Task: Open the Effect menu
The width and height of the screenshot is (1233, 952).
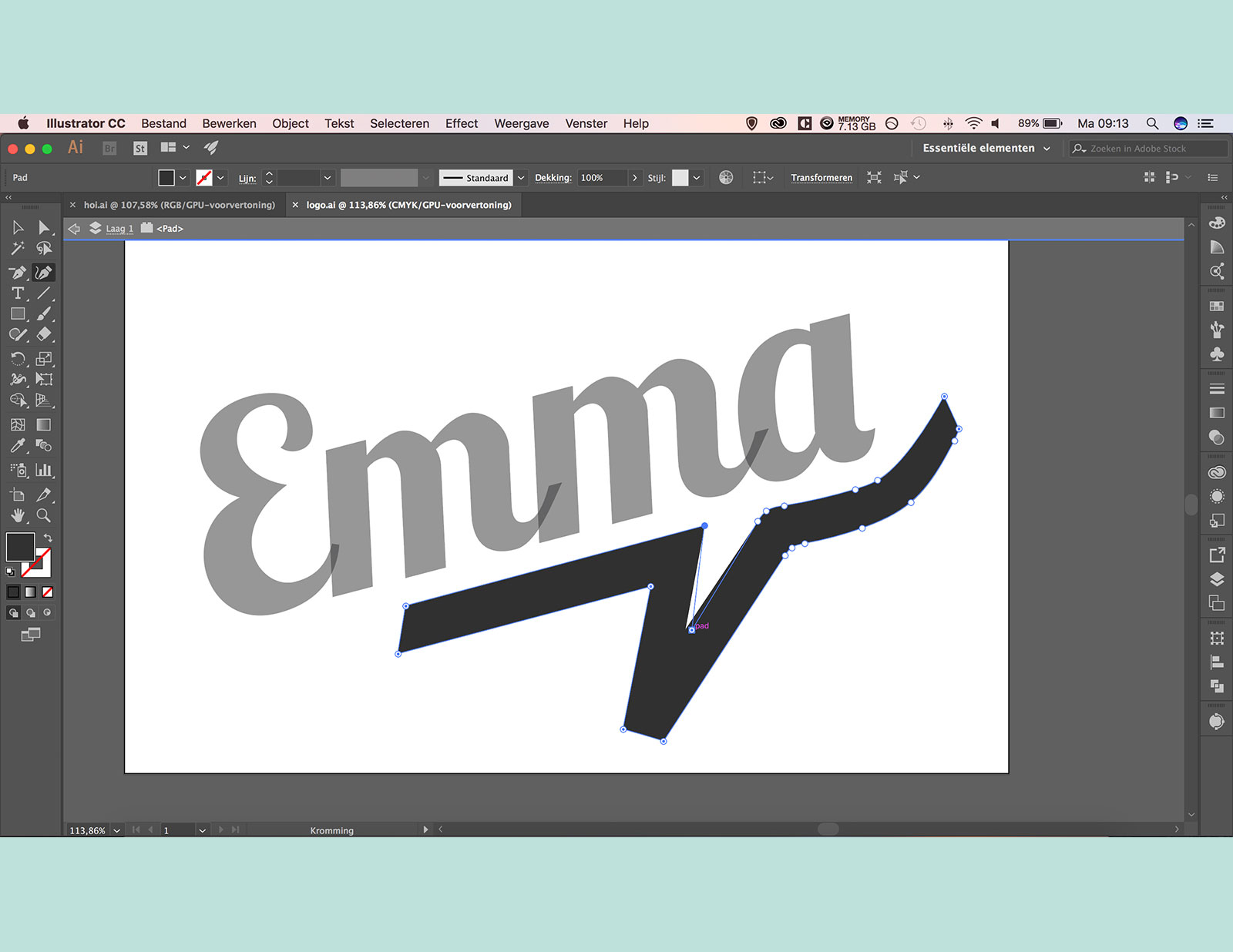Action: [461, 123]
